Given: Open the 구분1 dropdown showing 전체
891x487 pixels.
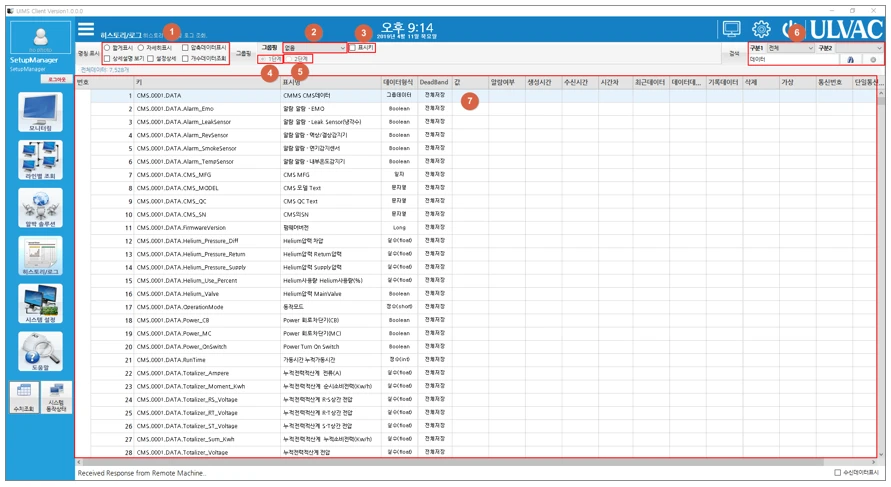Looking at the screenshot, I should 790,48.
